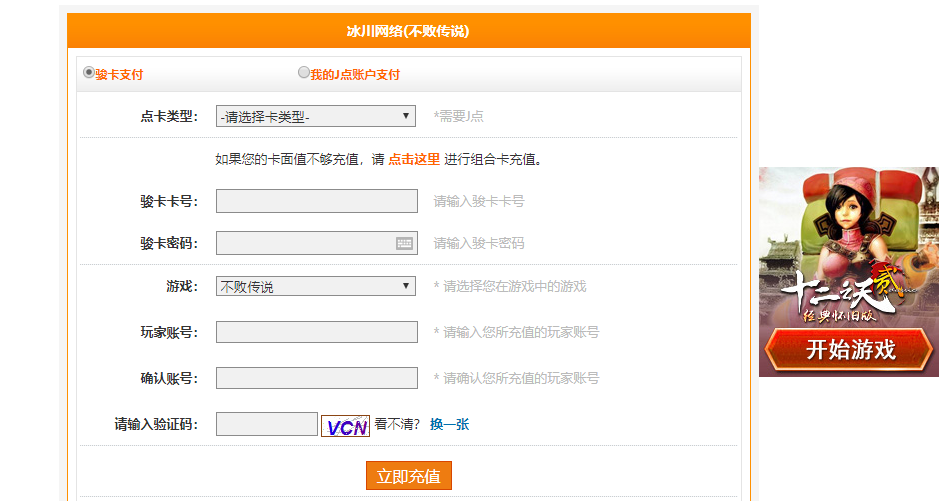
Task: Click the 玩家账号: field label
Action: (x=169, y=332)
